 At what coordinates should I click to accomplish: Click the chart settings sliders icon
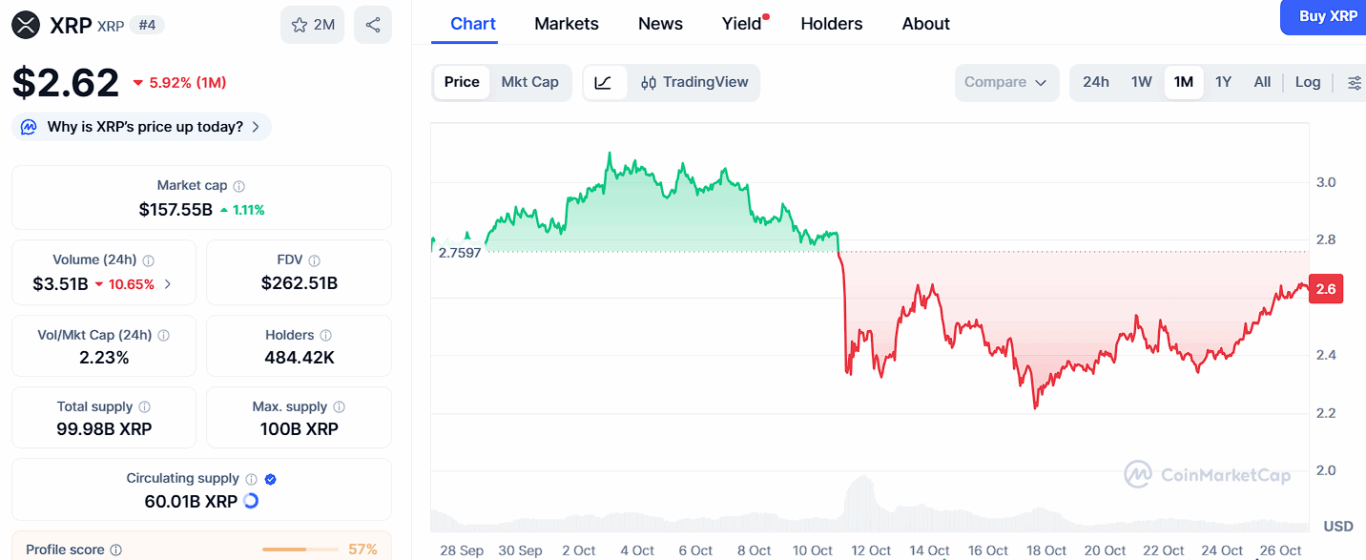click(1355, 83)
